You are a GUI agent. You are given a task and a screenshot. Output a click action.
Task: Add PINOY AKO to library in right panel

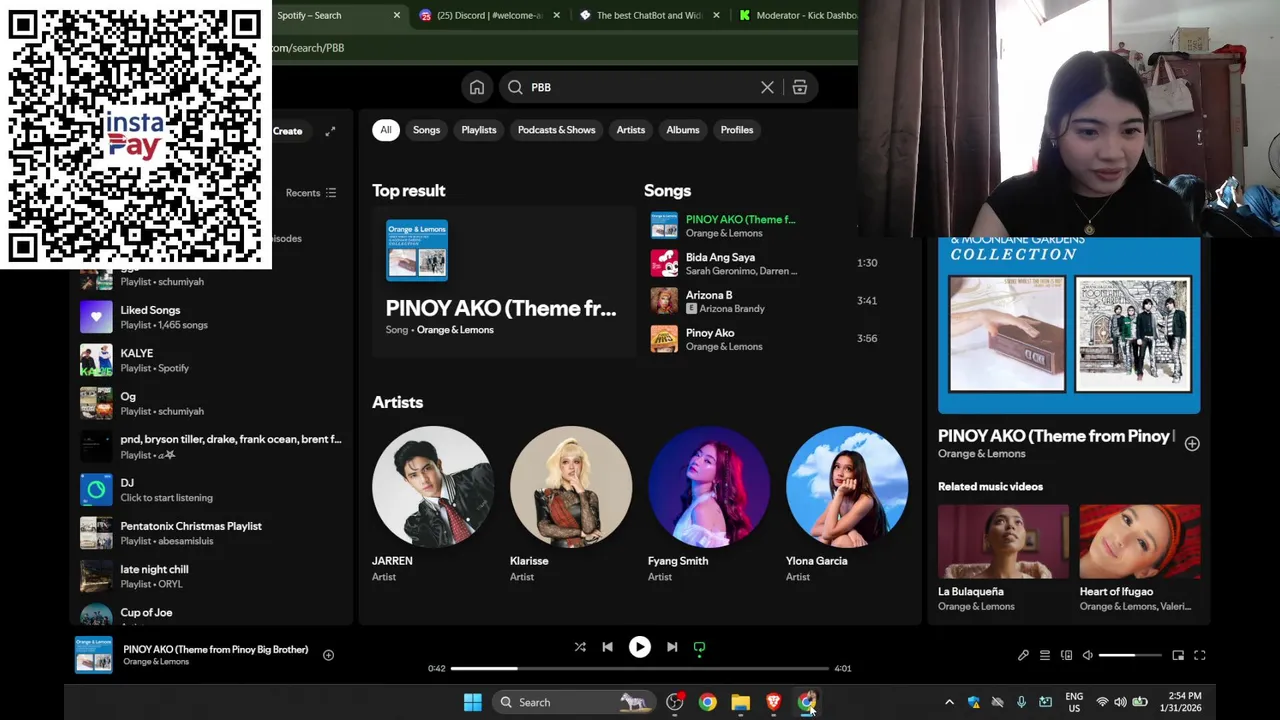[1192, 444]
